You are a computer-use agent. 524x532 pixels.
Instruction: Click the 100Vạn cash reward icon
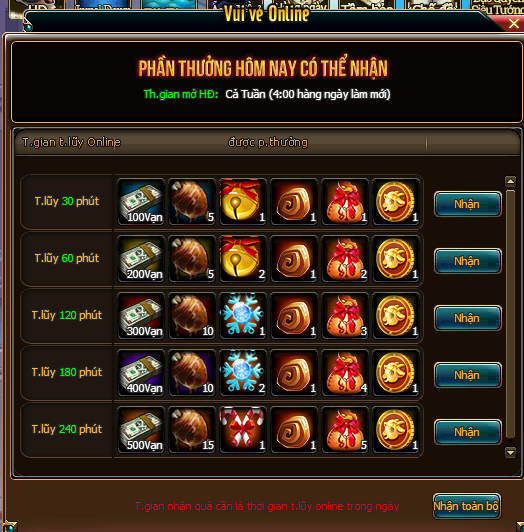[x=141, y=202]
